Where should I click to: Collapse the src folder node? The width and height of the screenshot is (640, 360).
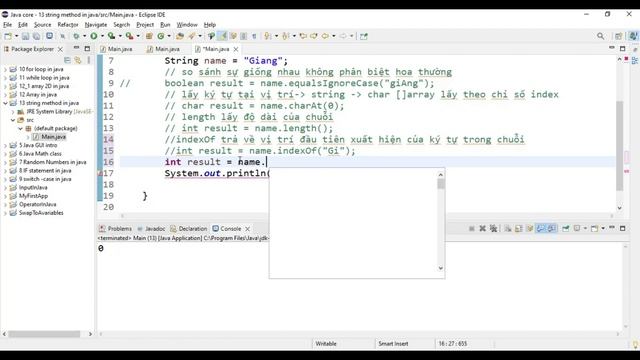(13, 120)
